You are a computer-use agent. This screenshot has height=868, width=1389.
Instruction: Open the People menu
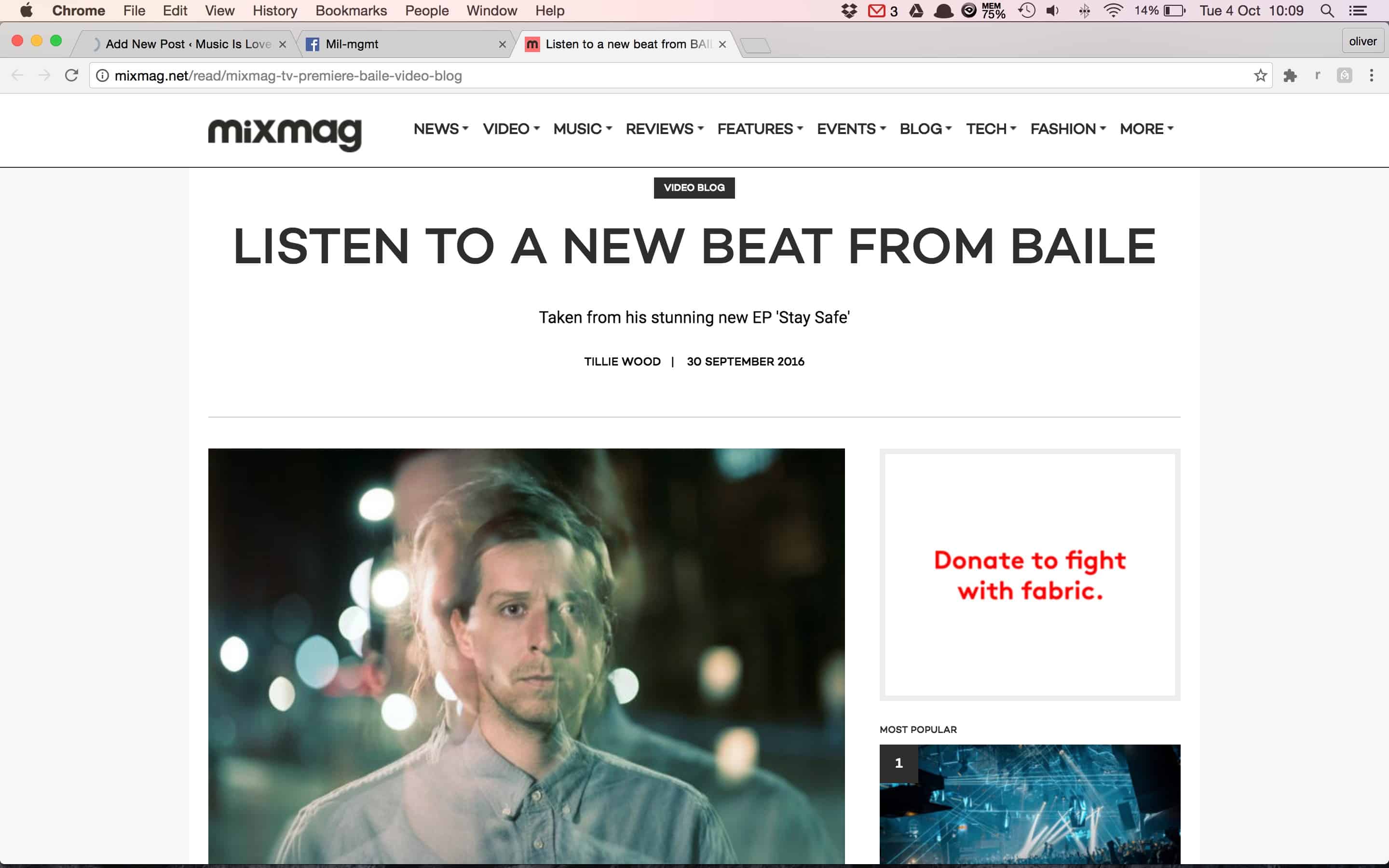(427, 10)
